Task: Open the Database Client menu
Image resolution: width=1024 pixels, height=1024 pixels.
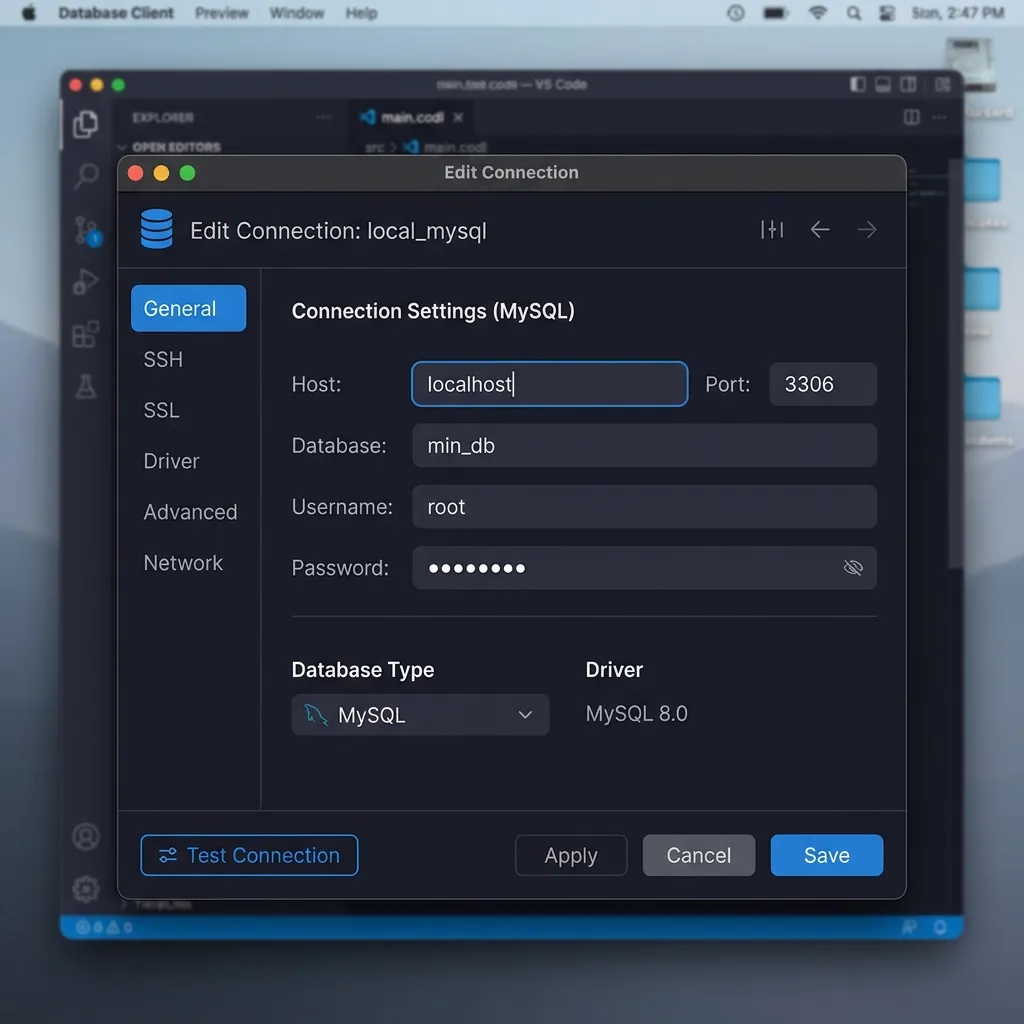Action: [116, 13]
